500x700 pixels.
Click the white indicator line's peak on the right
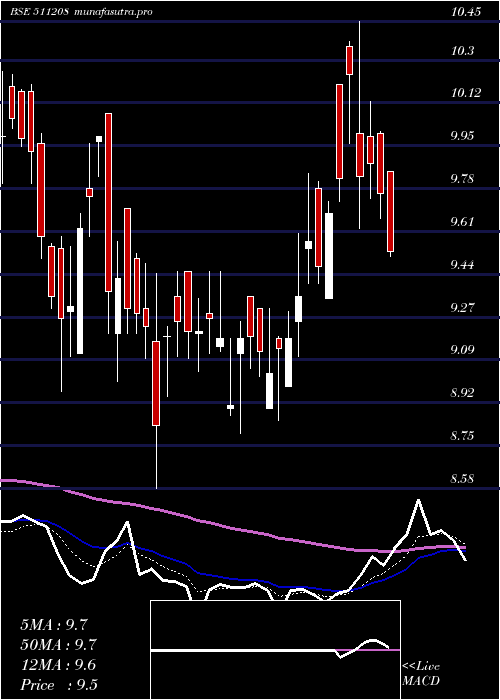pos(418,501)
